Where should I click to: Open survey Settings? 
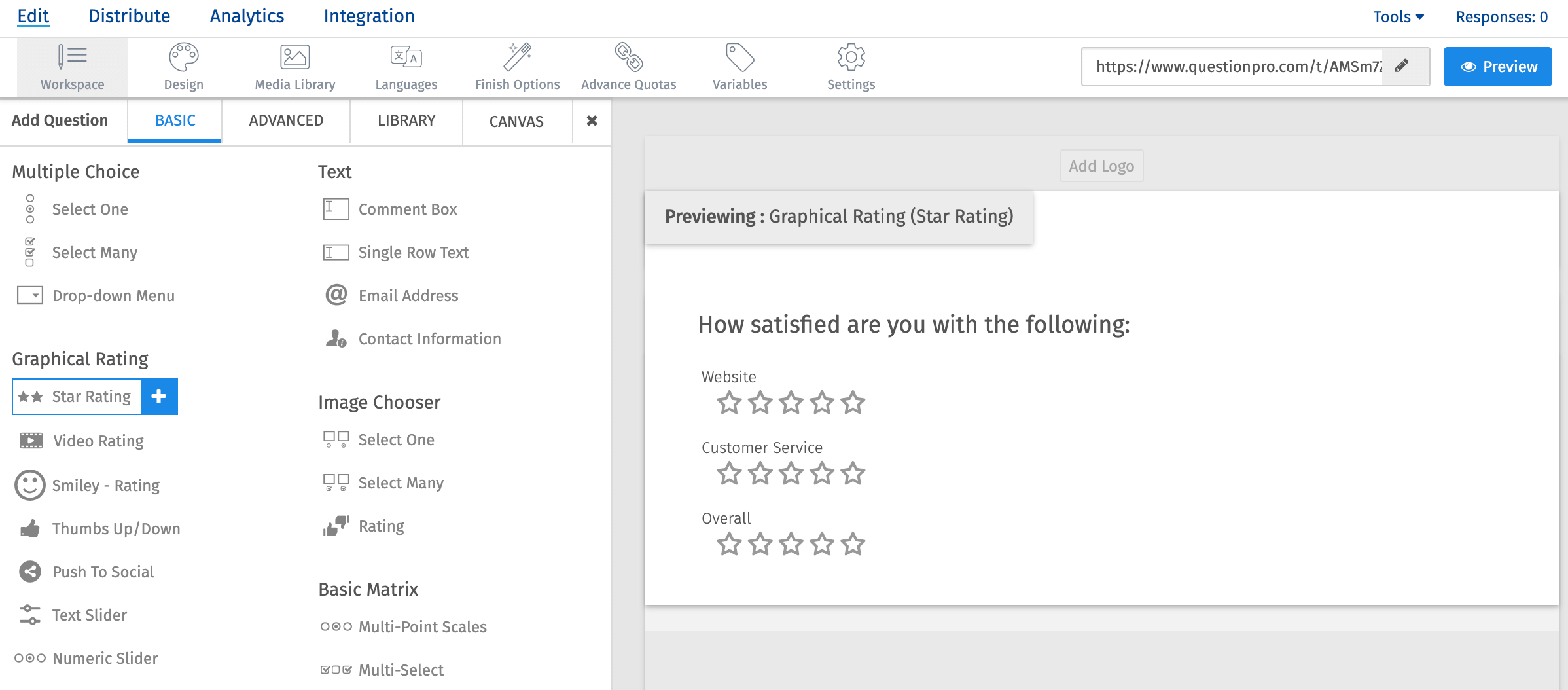tap(850, 65)
